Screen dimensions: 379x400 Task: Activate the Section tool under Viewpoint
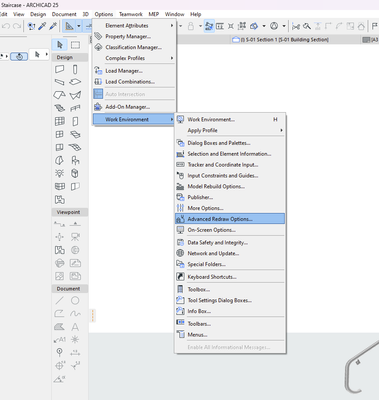(60, 224)
